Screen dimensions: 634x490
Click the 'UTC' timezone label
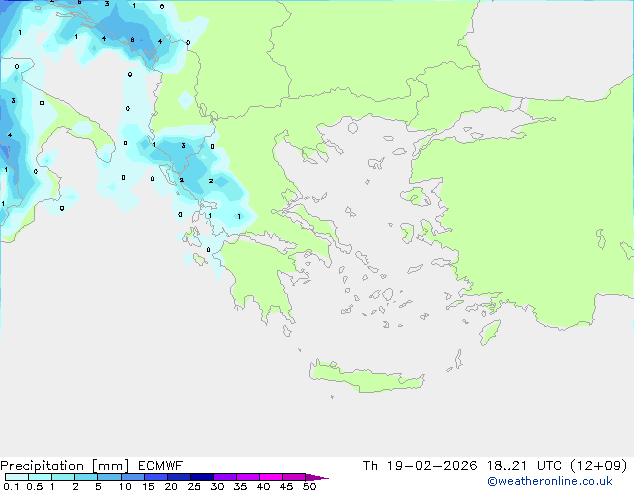[x=549, y=466]
